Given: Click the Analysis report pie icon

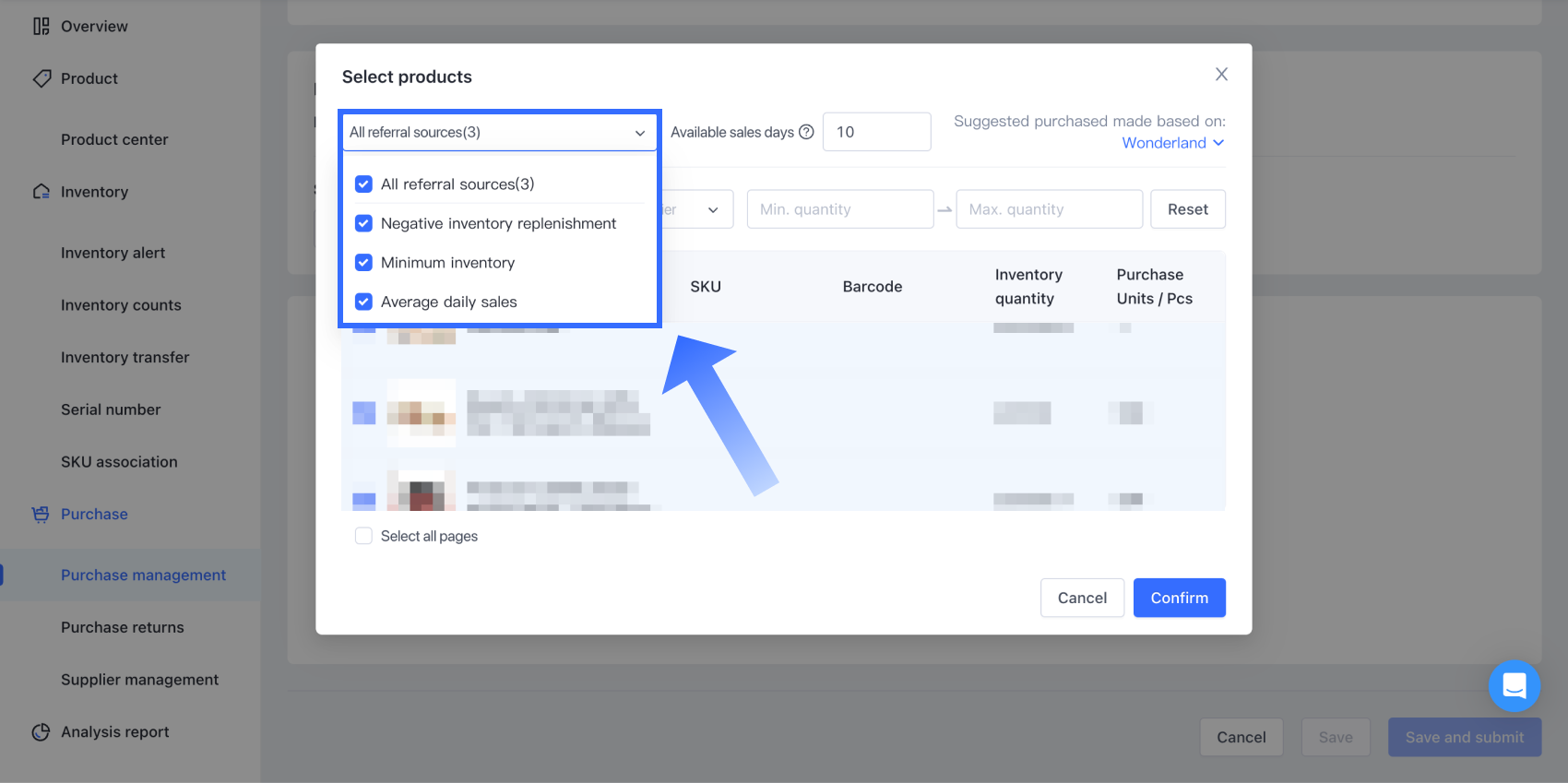Looking at the screenshot, I should (41, 732).
